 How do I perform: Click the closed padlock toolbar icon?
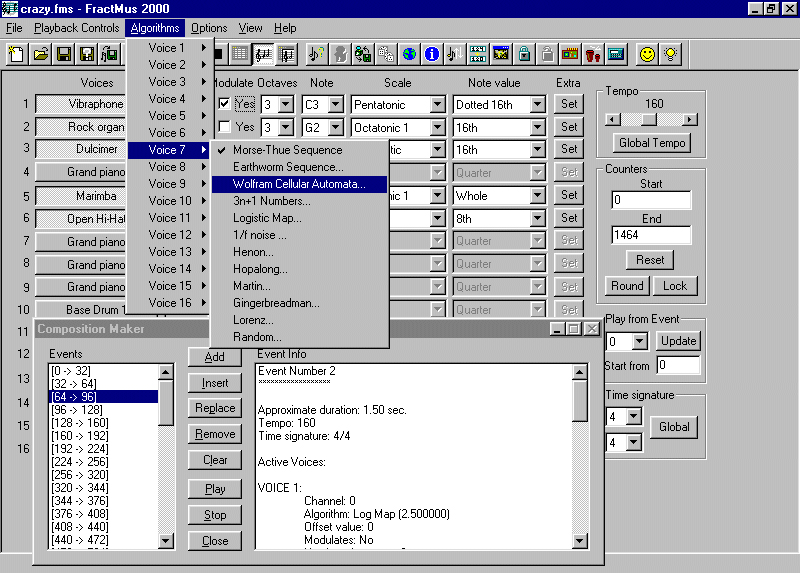[x=524, y=53]
